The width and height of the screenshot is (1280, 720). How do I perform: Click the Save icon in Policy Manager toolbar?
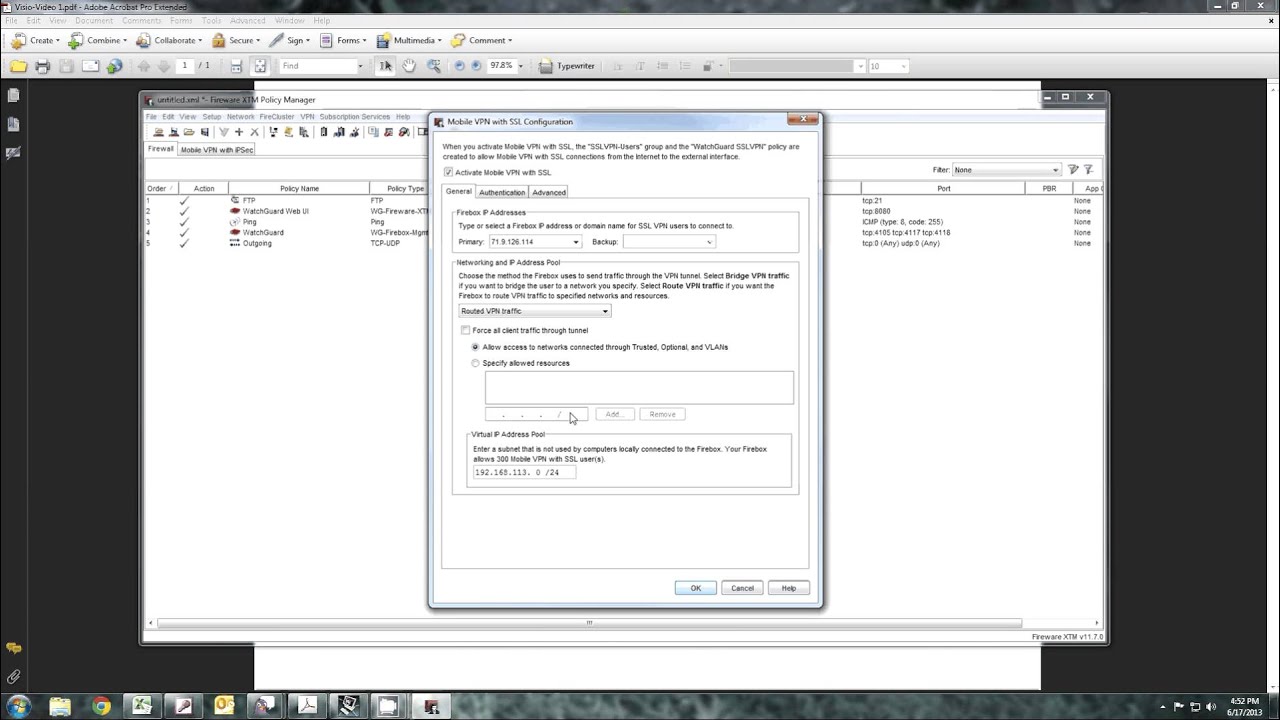(x=205, y=132)
